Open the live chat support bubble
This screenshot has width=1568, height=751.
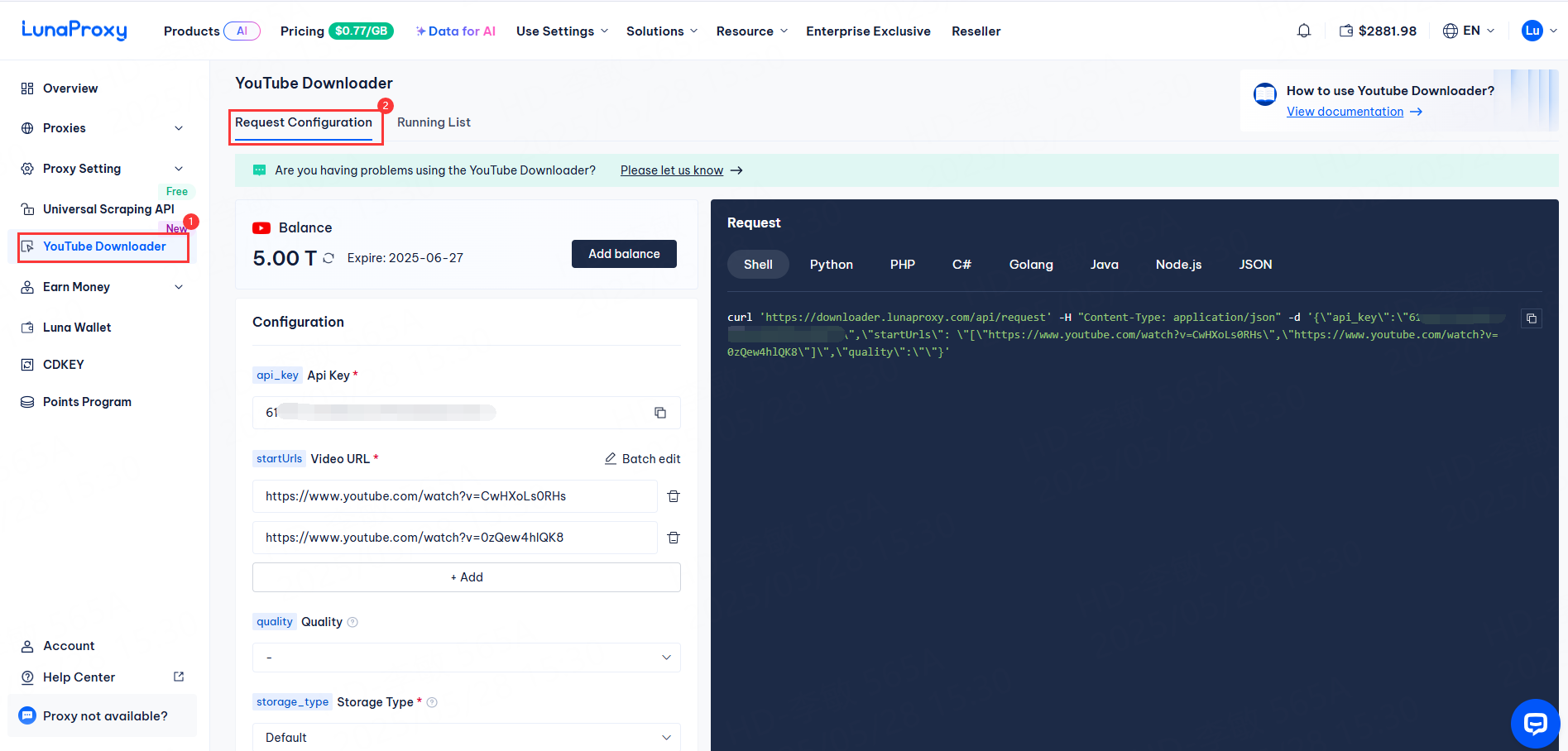(1535, 724)
